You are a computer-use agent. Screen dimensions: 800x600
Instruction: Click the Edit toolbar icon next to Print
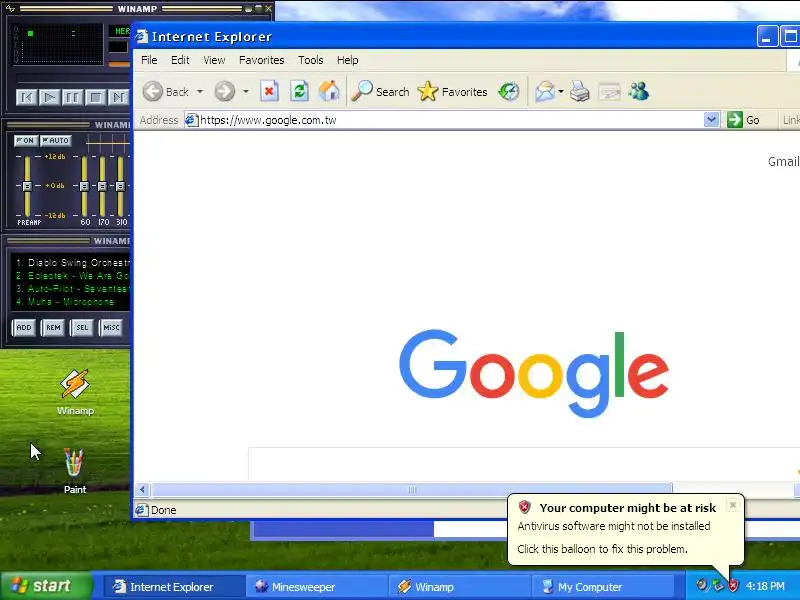point(609,92)
